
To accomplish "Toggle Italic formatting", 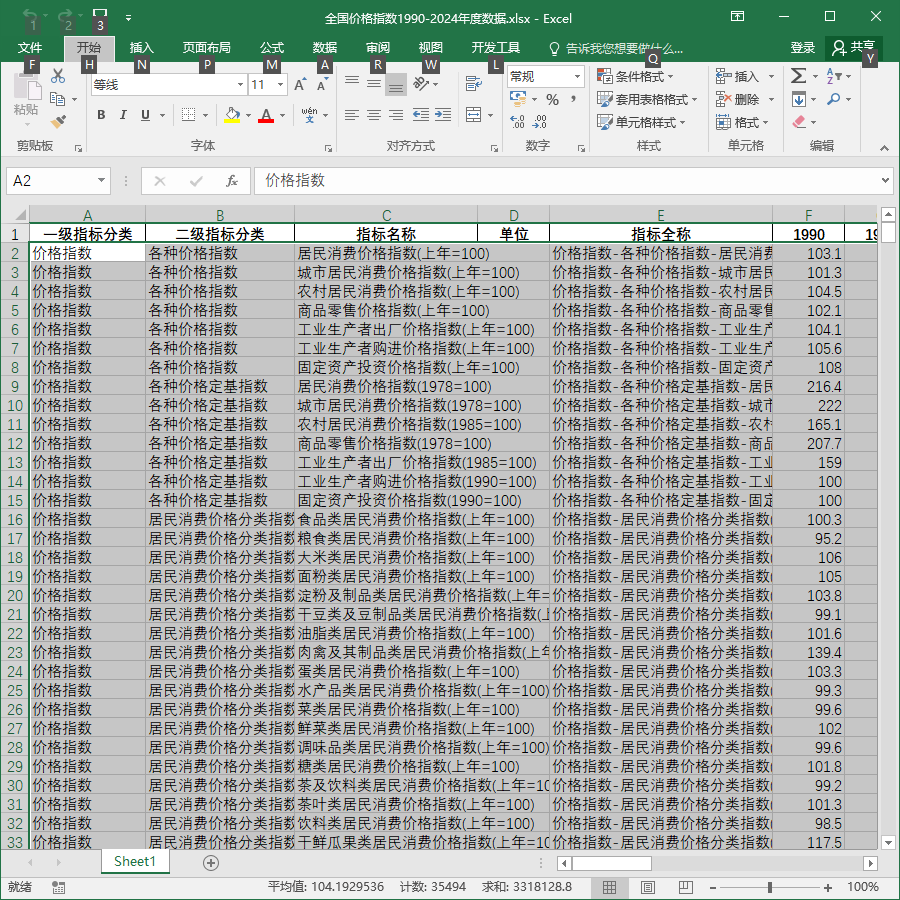I will [x=123, y=115].
